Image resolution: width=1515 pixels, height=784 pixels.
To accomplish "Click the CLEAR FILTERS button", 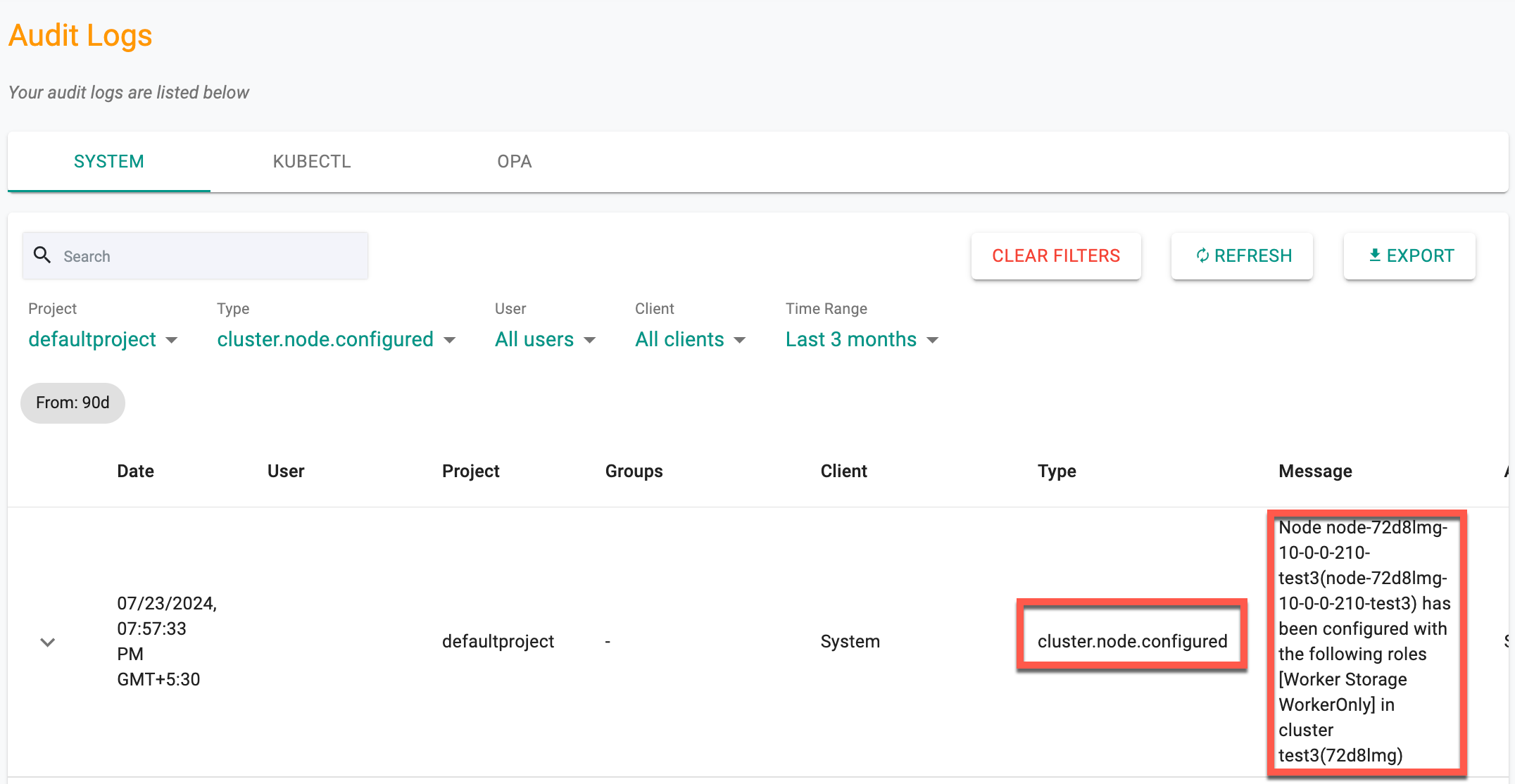I will point(1055,256).
